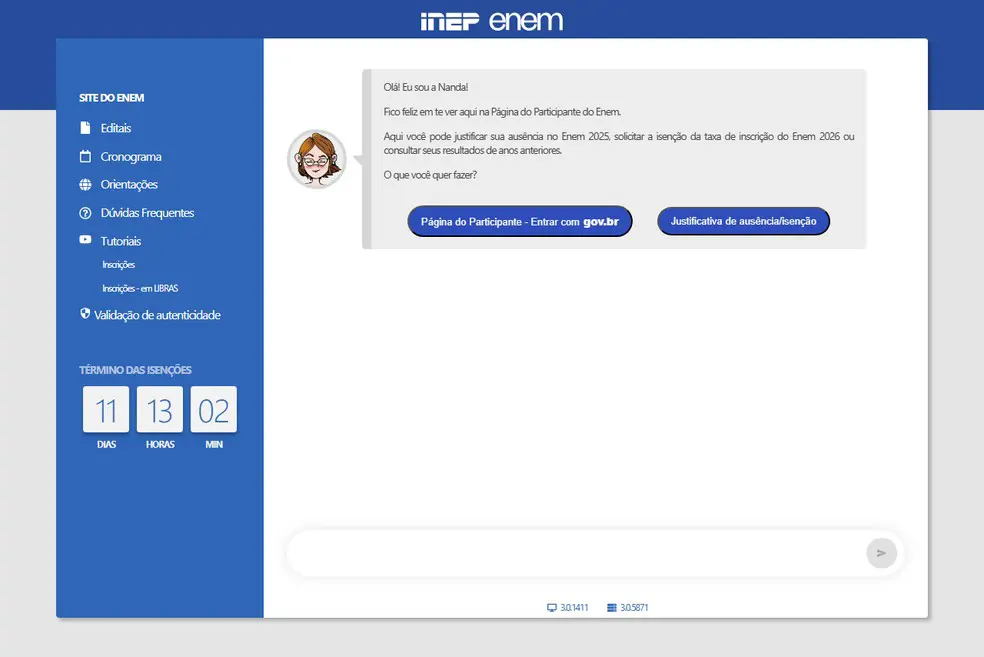Click the INEP Enem logo
Viewport: 984px width, 657px height.
tap(491, 21)
